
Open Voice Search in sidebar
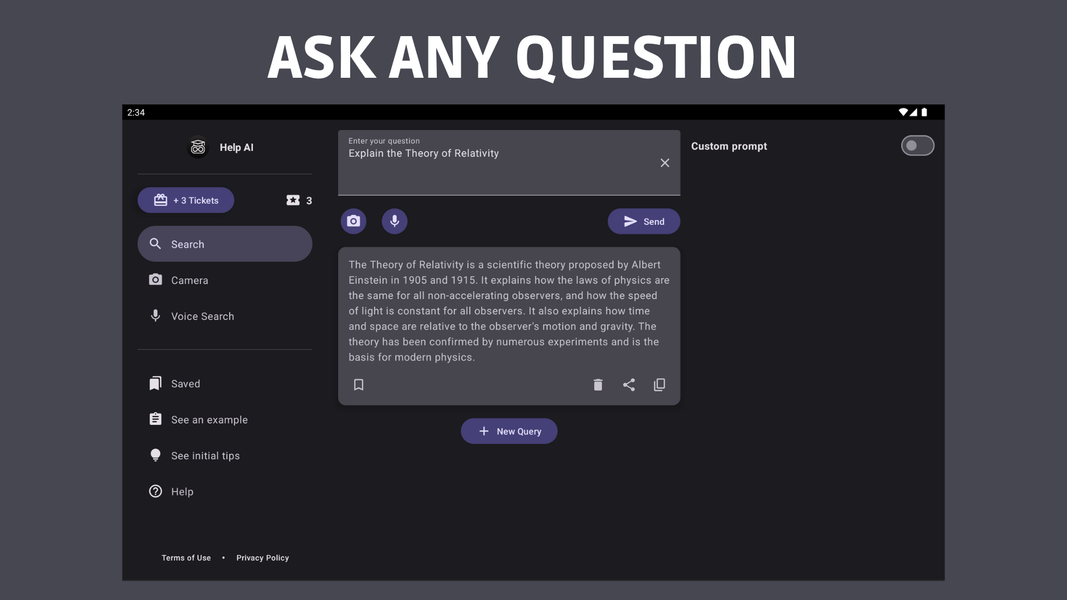tap(202, 316)
